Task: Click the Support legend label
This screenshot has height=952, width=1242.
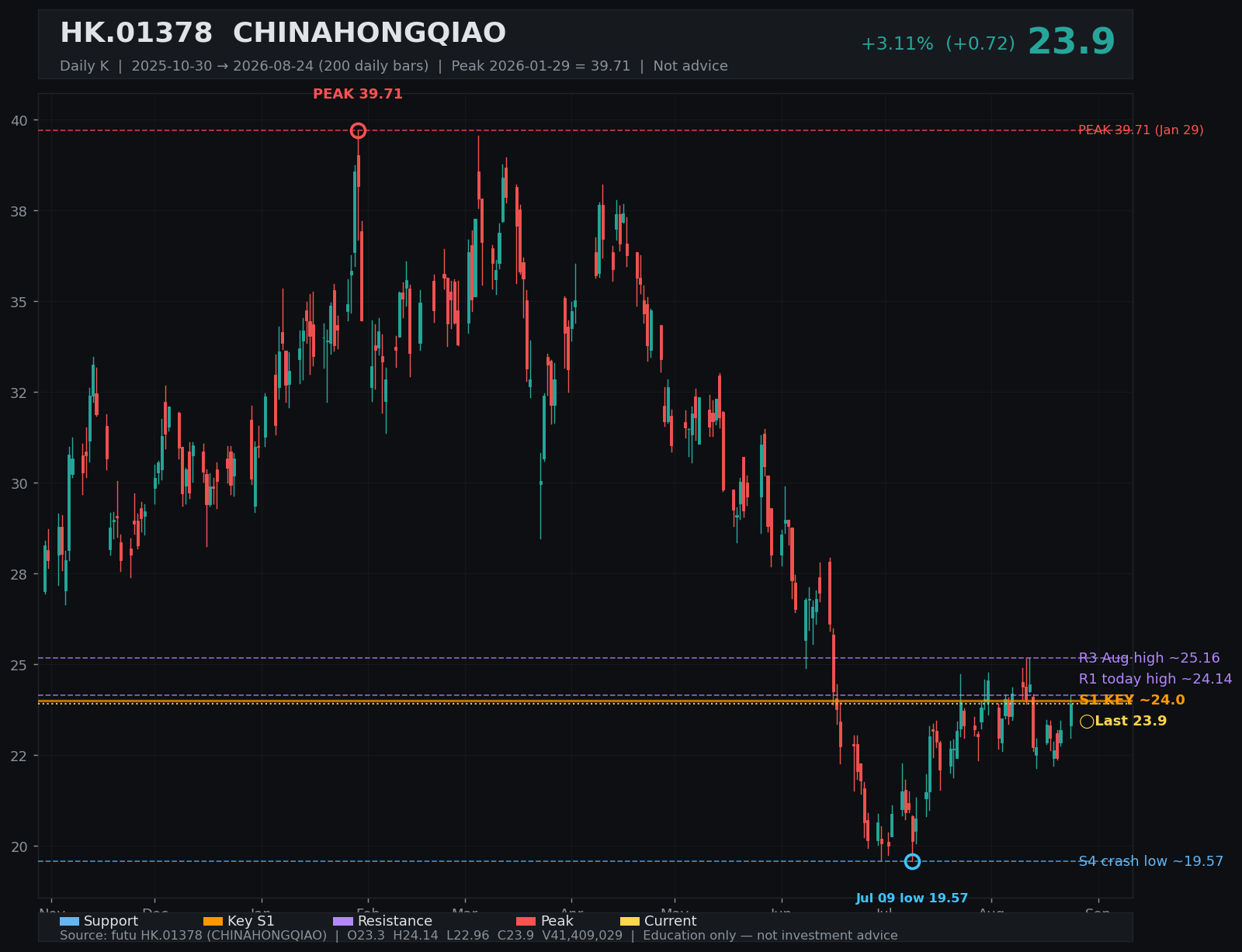Action: click(x=111, y=921)
